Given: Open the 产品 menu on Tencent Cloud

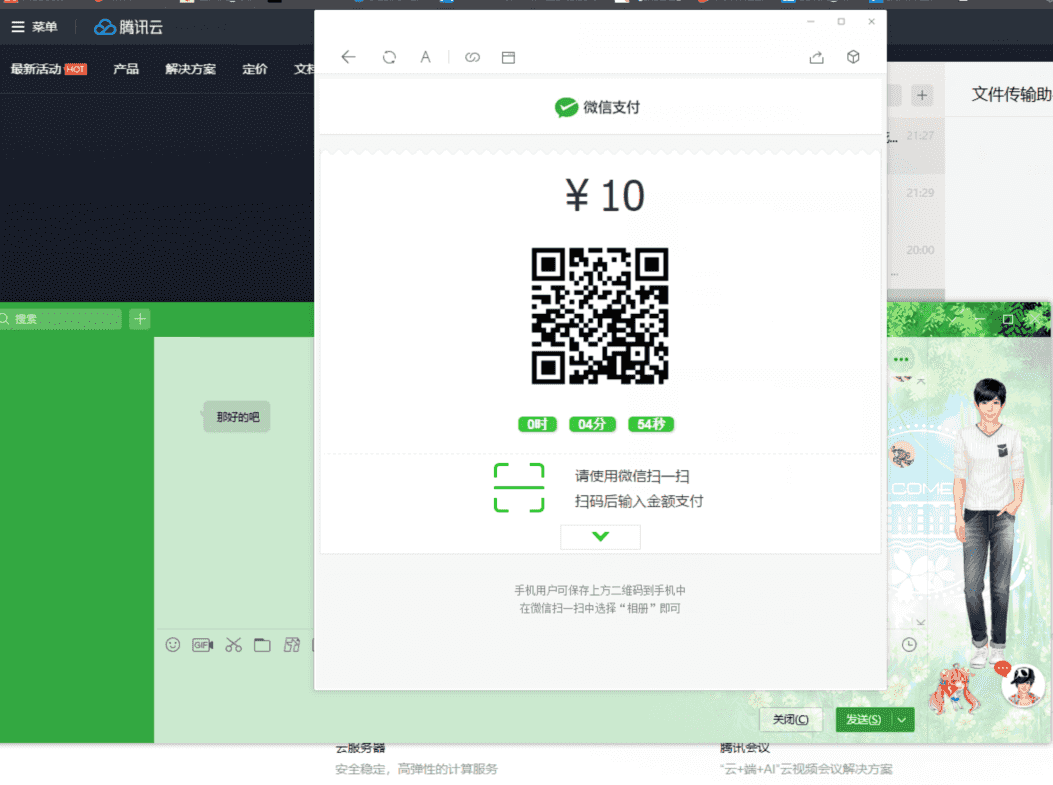Looking at the screenshot, I should coord(126,68).
